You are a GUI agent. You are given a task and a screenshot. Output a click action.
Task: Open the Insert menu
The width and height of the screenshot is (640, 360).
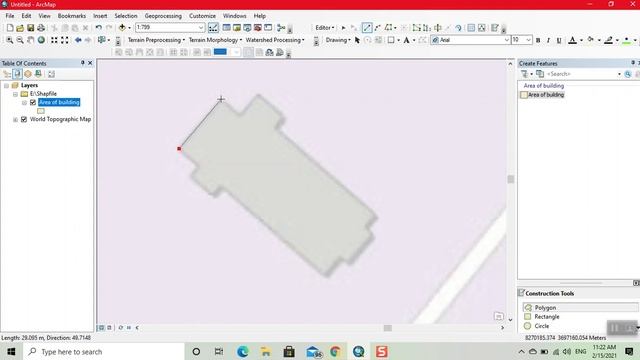point(100,16)
